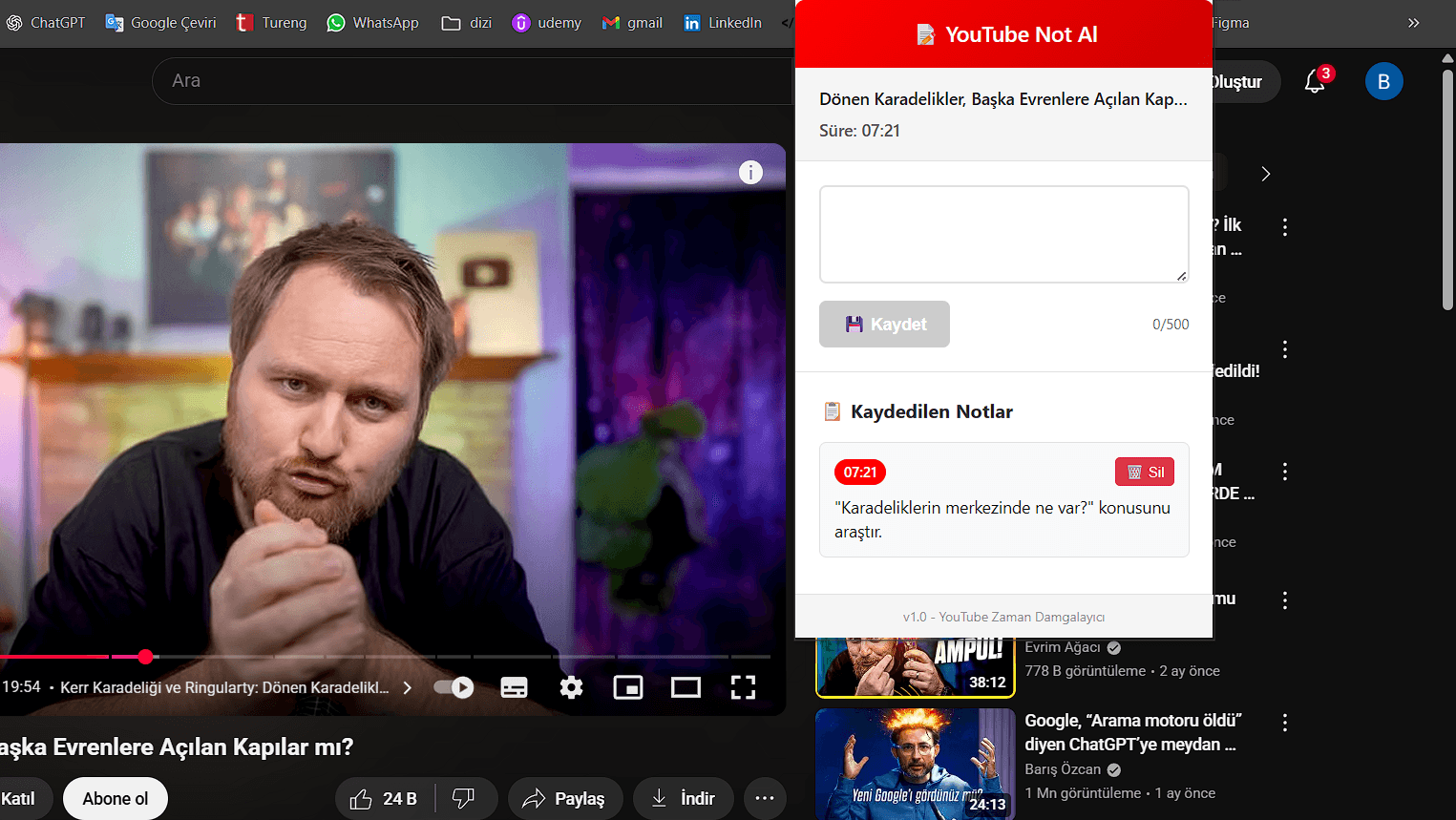
Task: Open the Barış Özcan video thumbnail (24:13)
Action: click(916, 764)
